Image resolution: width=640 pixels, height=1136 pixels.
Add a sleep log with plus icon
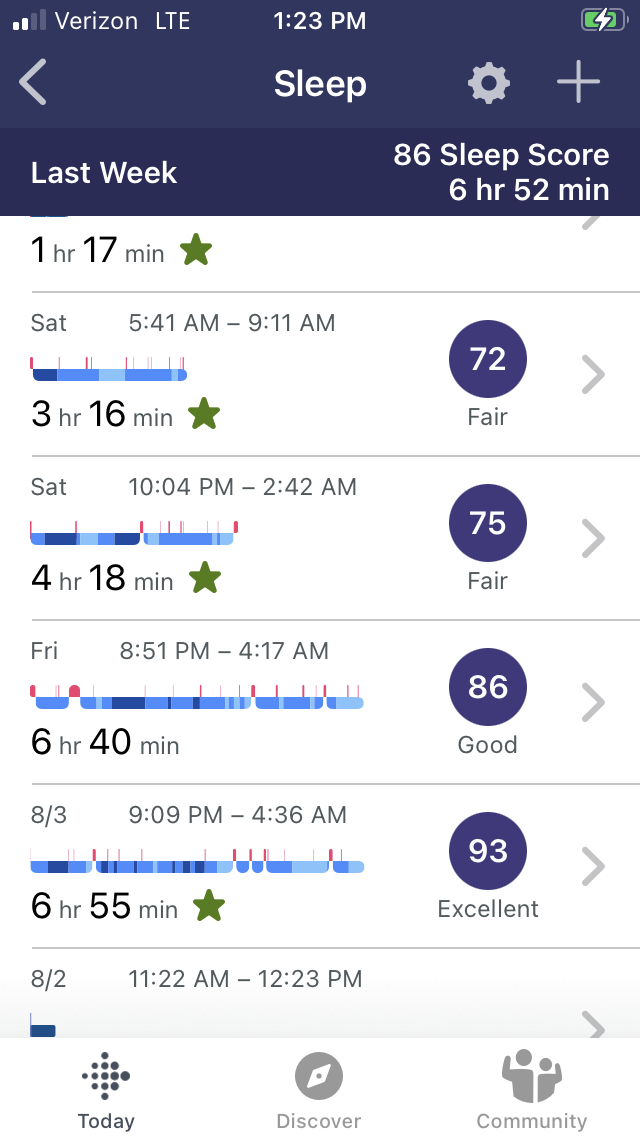pos(578,82)
